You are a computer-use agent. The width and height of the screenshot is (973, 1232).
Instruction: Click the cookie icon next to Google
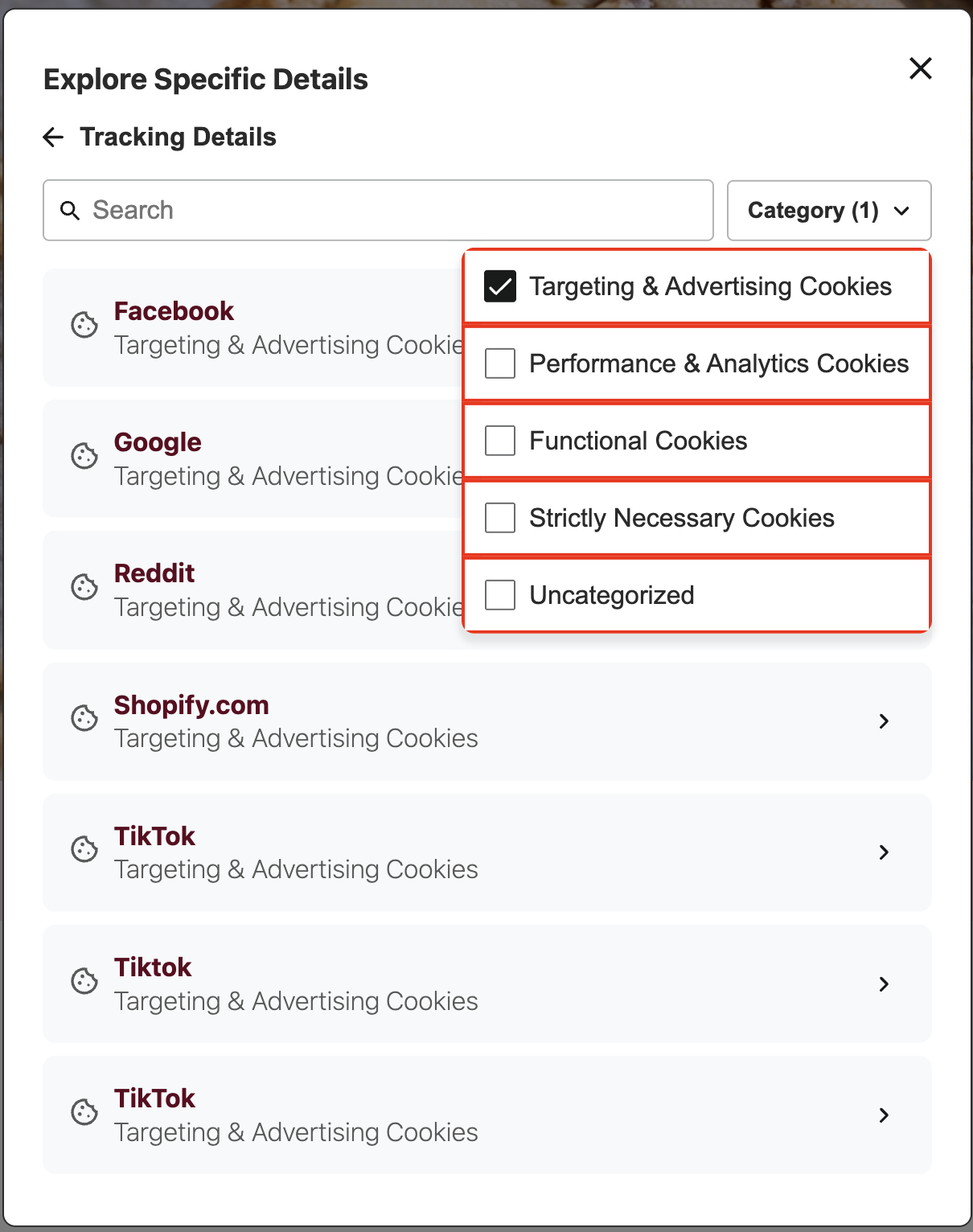click(x=84, y=456)
